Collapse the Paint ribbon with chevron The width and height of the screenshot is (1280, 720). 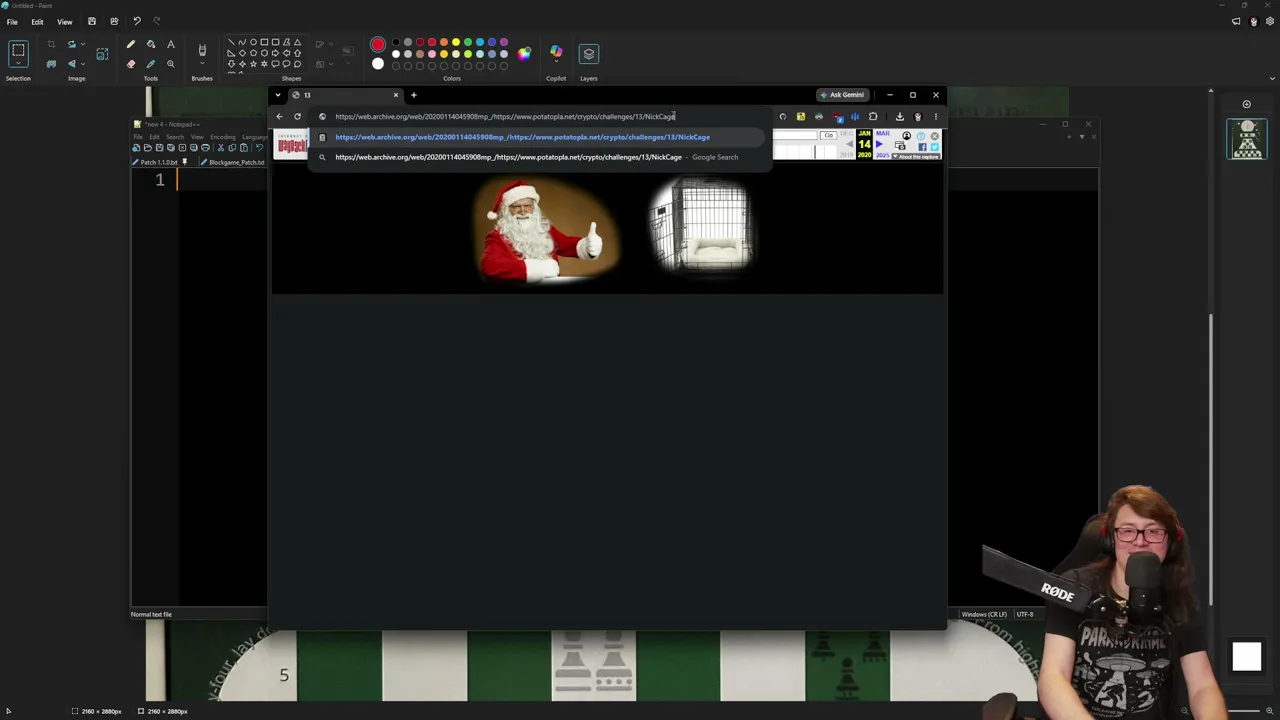[1272, 78]
